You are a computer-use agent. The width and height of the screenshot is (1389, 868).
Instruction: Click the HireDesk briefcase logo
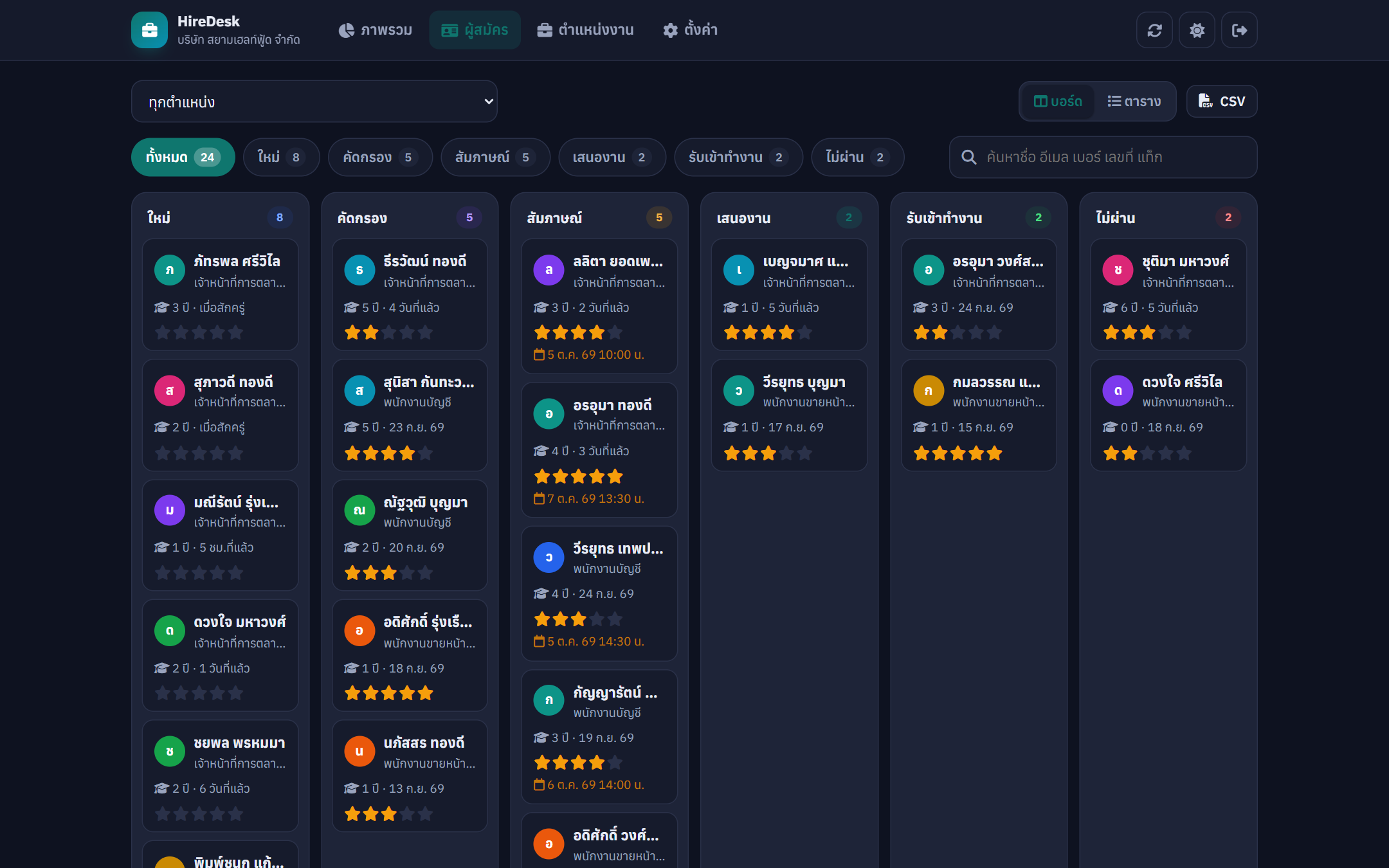[x=149, y=30]
